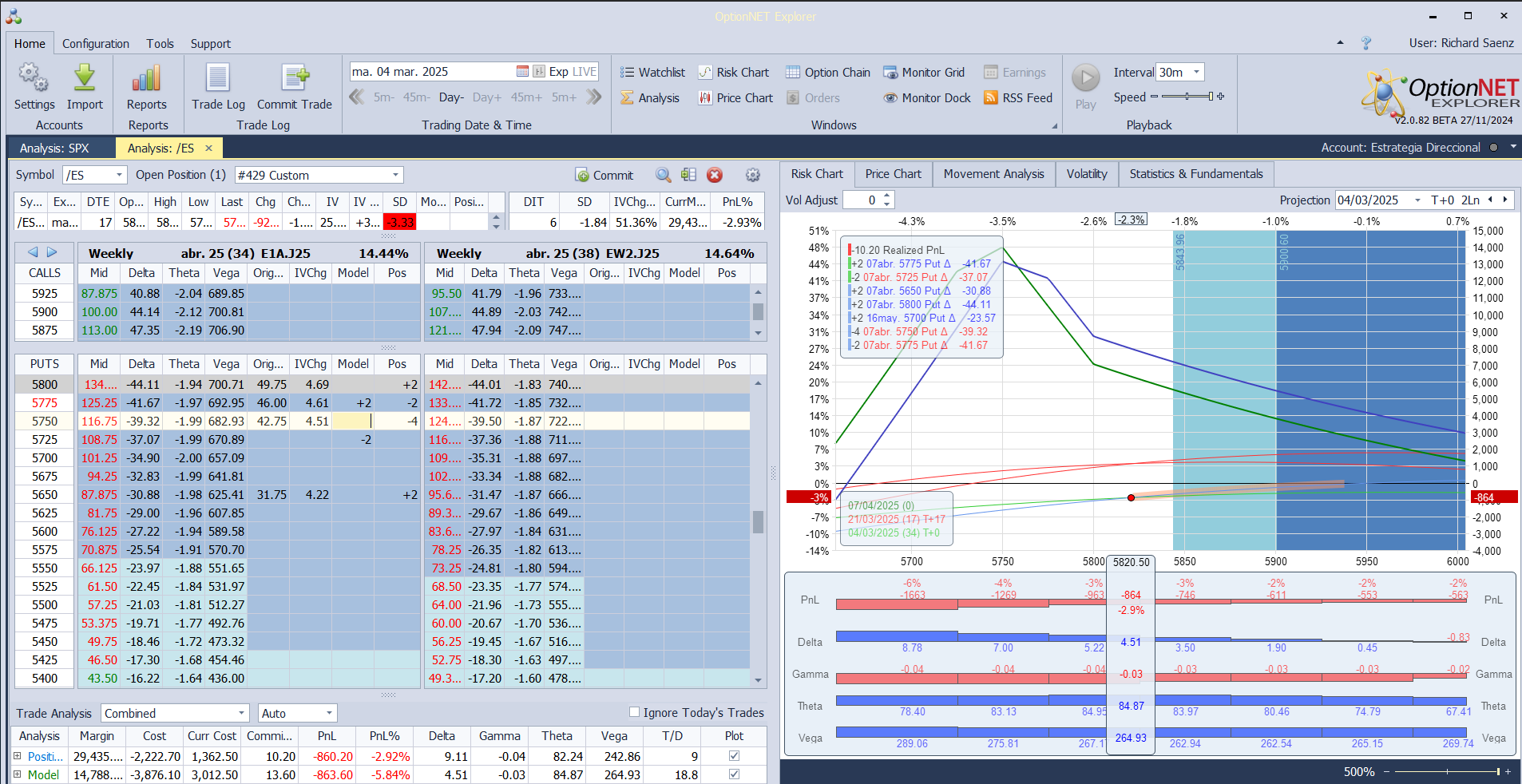The height and width of the screenshot is (784, 1522).
Task: Open the Option Chain window
Action: point(828,72)
